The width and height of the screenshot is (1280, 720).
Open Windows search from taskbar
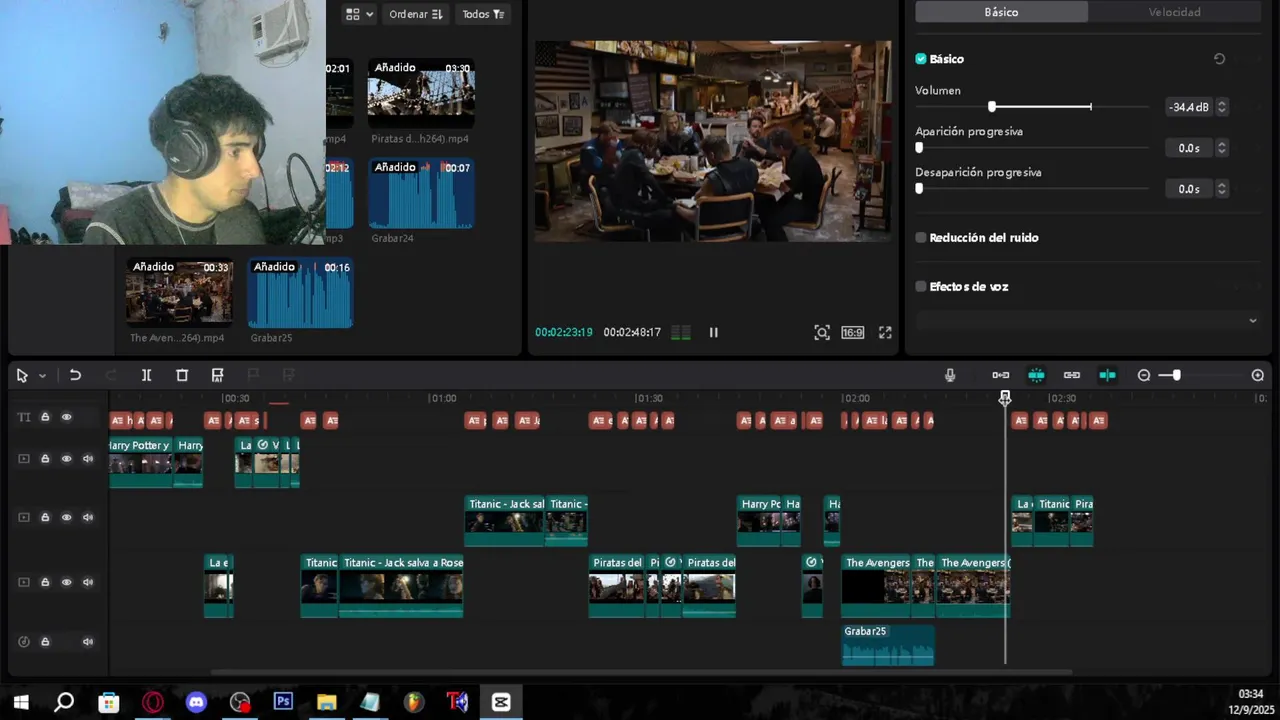pyautogui.click(x=64, y=703)
